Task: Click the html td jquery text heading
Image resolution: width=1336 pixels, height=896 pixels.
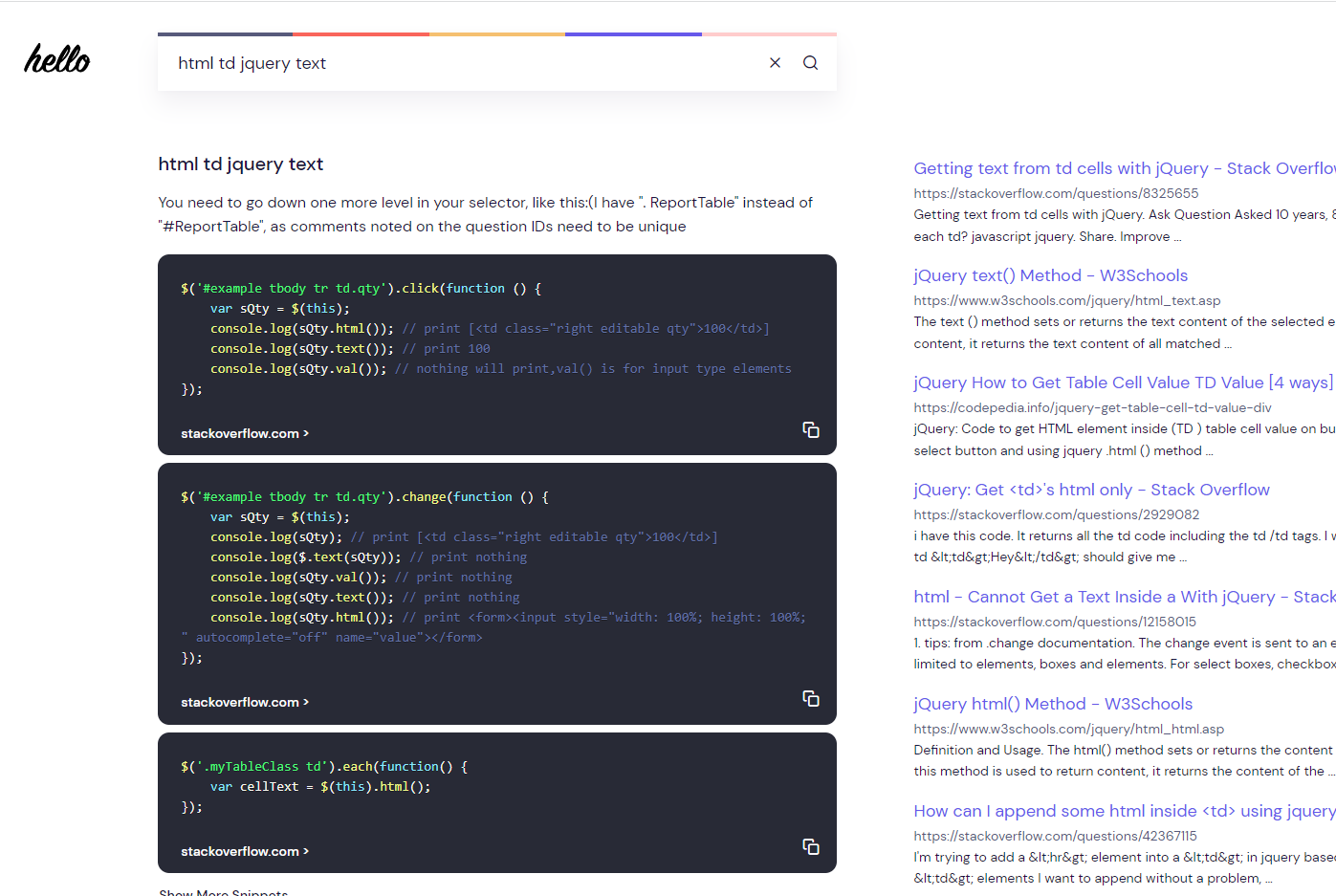Action: coord(241,164)
